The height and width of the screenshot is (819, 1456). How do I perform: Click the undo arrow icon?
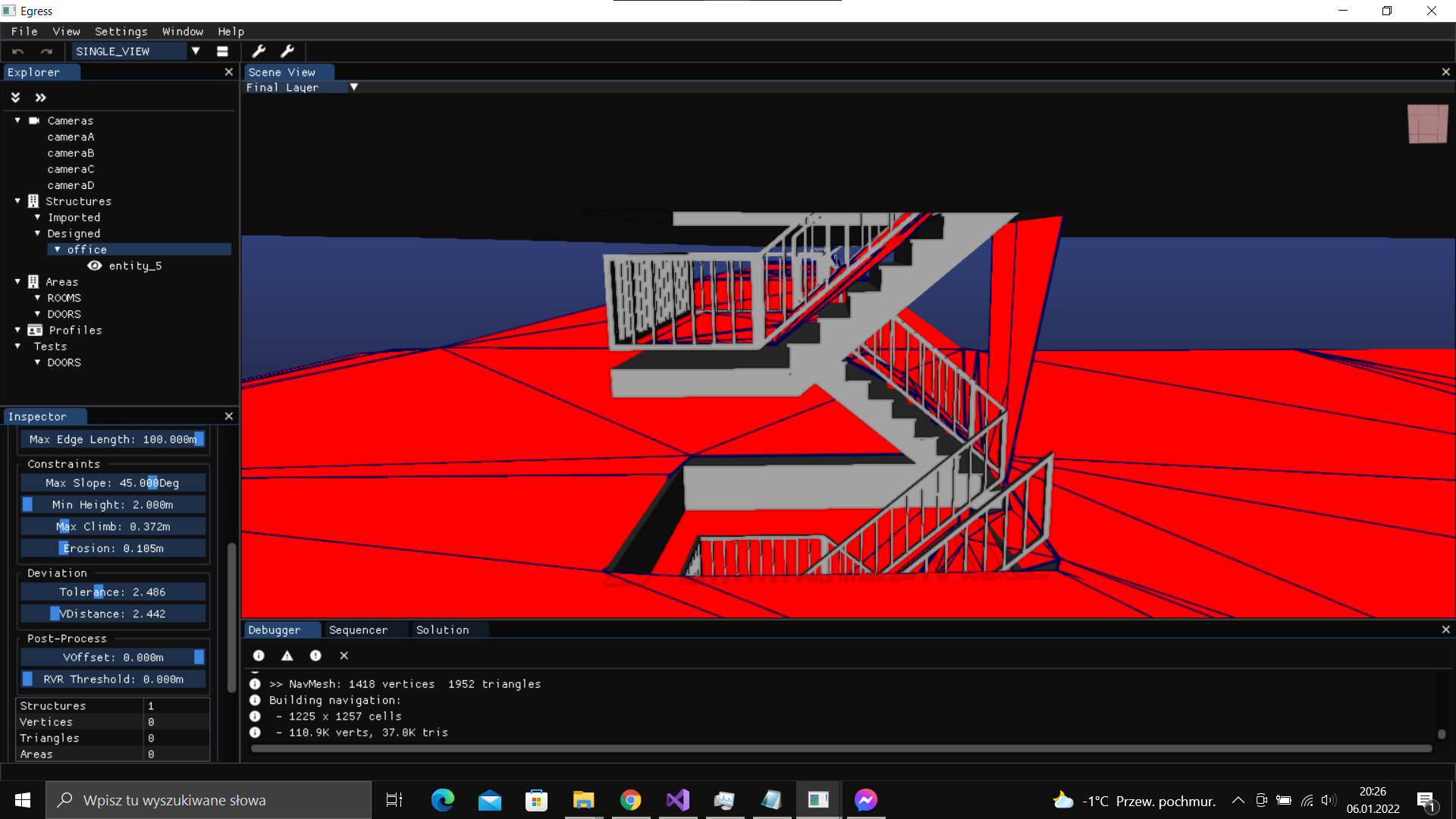pyautogui.click(x=17, y=51)
